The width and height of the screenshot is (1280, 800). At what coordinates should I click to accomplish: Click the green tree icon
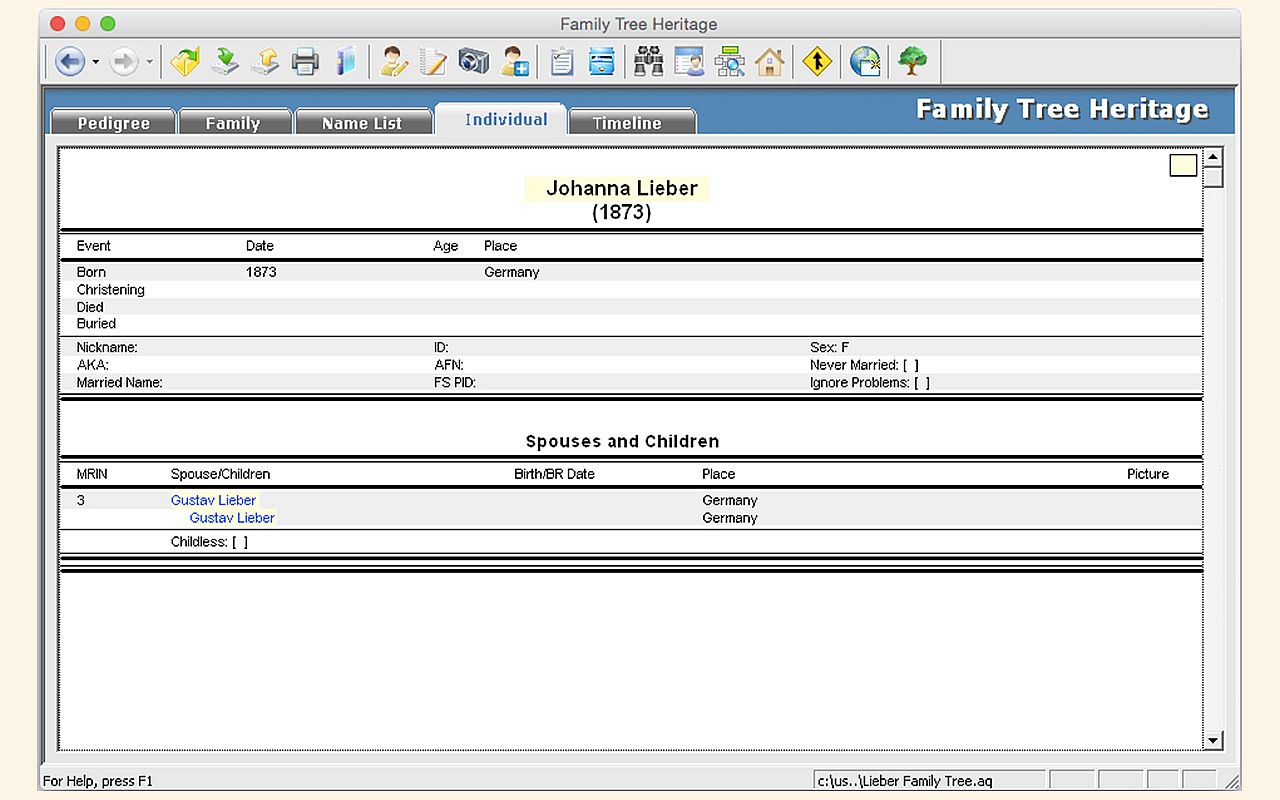911,62
